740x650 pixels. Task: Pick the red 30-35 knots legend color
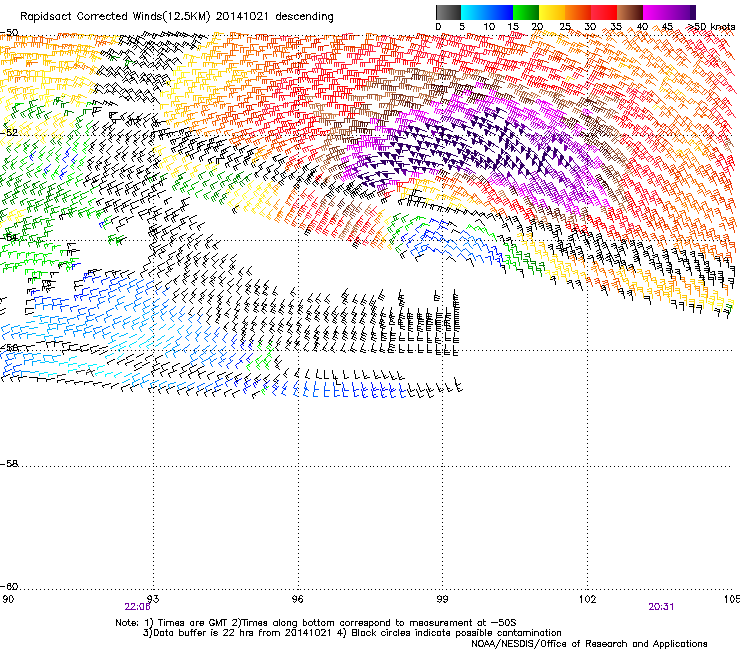point(604,12)
